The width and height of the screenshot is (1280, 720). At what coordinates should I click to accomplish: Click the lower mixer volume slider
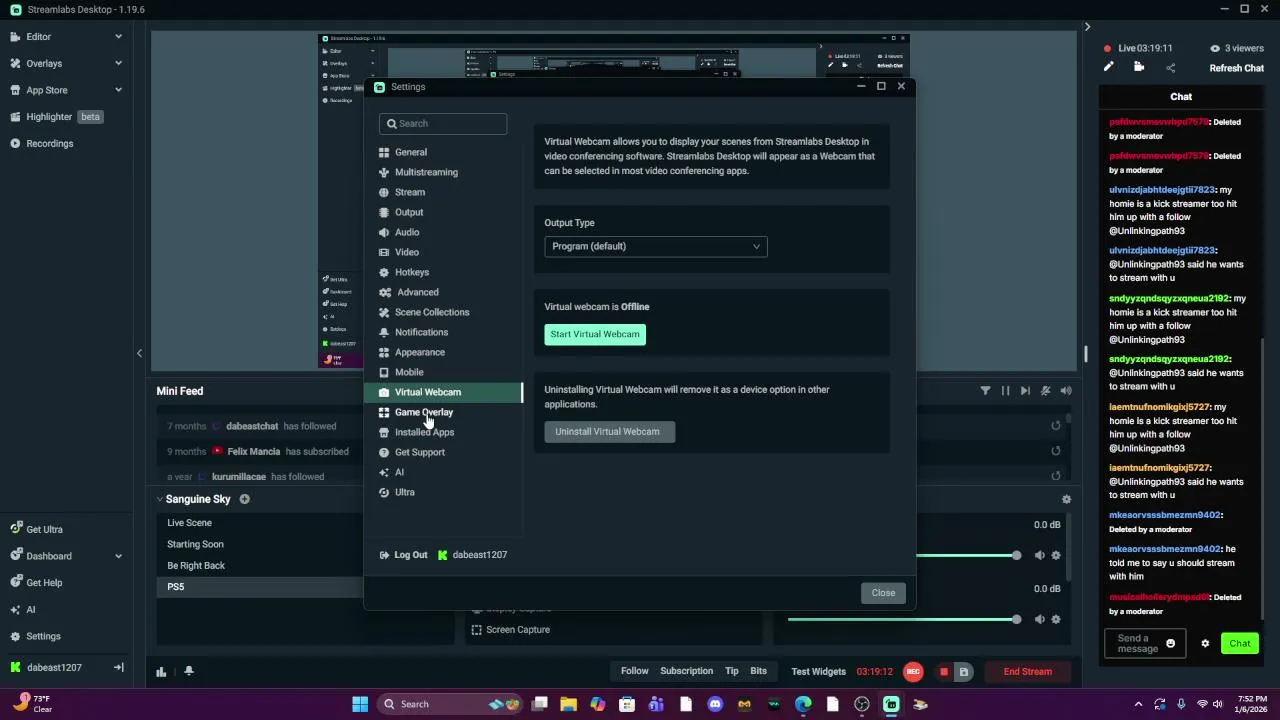tap(904, 619)
